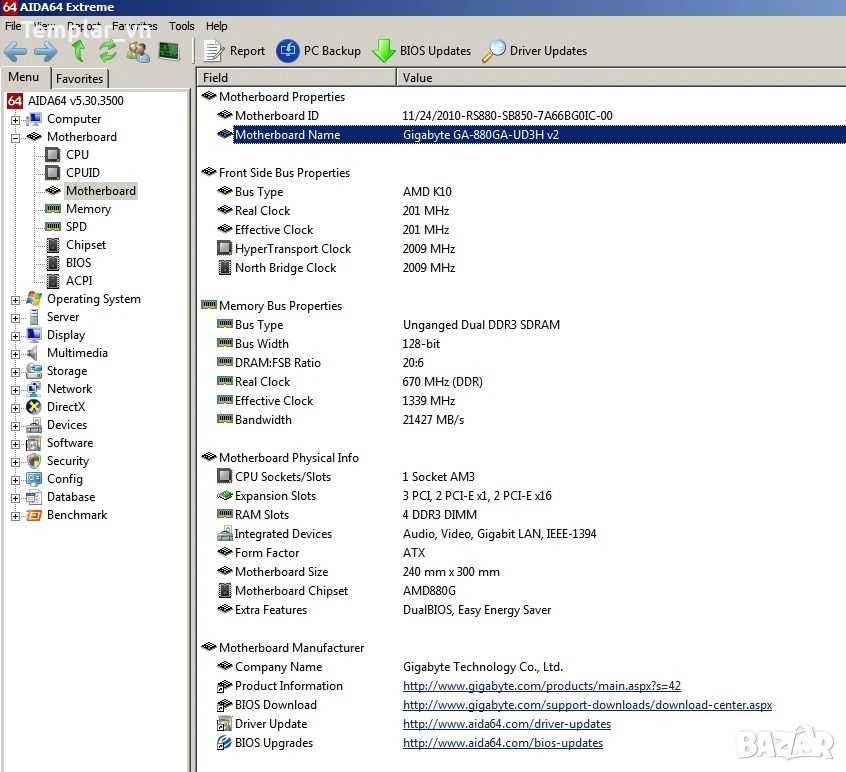Viewport: 846px width, 772px height.
Task: Expand the Multimedia tree node
Action: point(16,354)
